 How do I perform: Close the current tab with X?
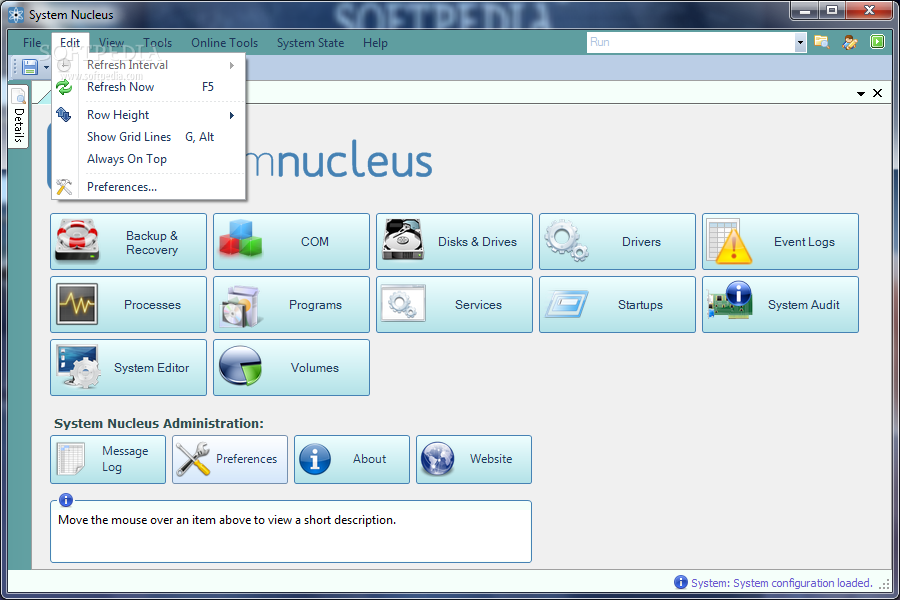click(x=878, y=93)
